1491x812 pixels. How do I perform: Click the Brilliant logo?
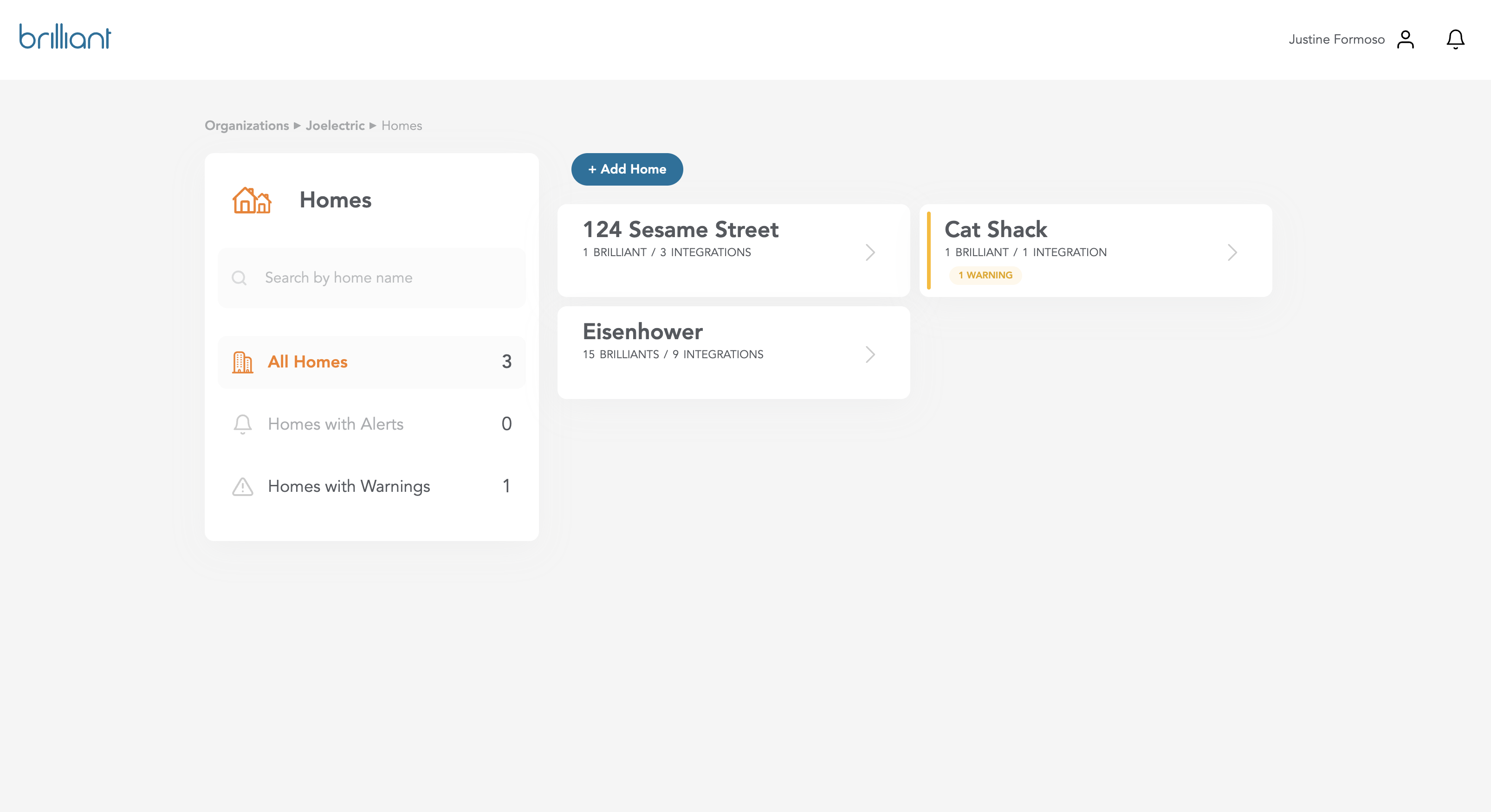(x=65, y=37)
